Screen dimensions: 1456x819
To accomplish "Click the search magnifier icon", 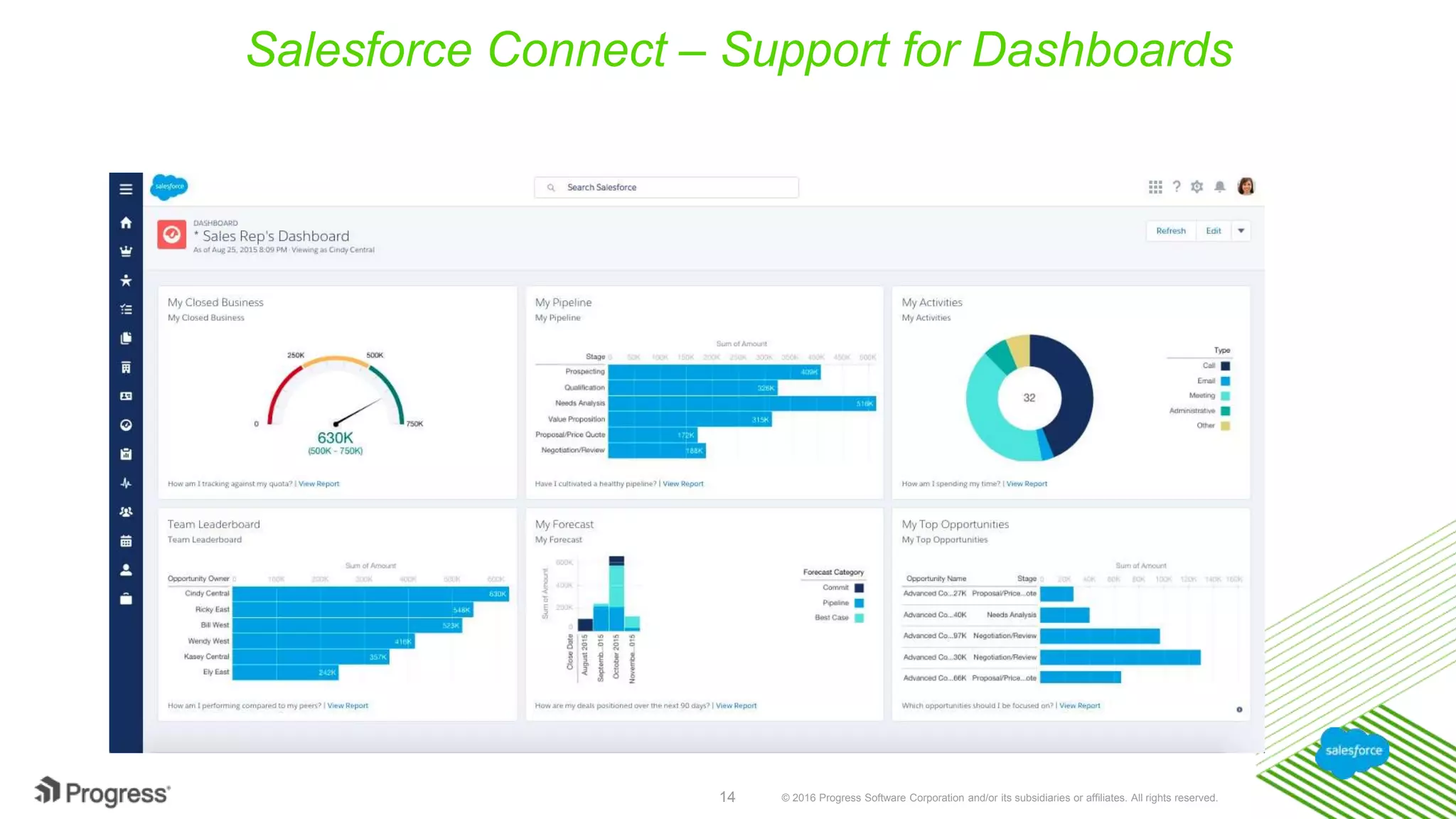I will 551,188.
